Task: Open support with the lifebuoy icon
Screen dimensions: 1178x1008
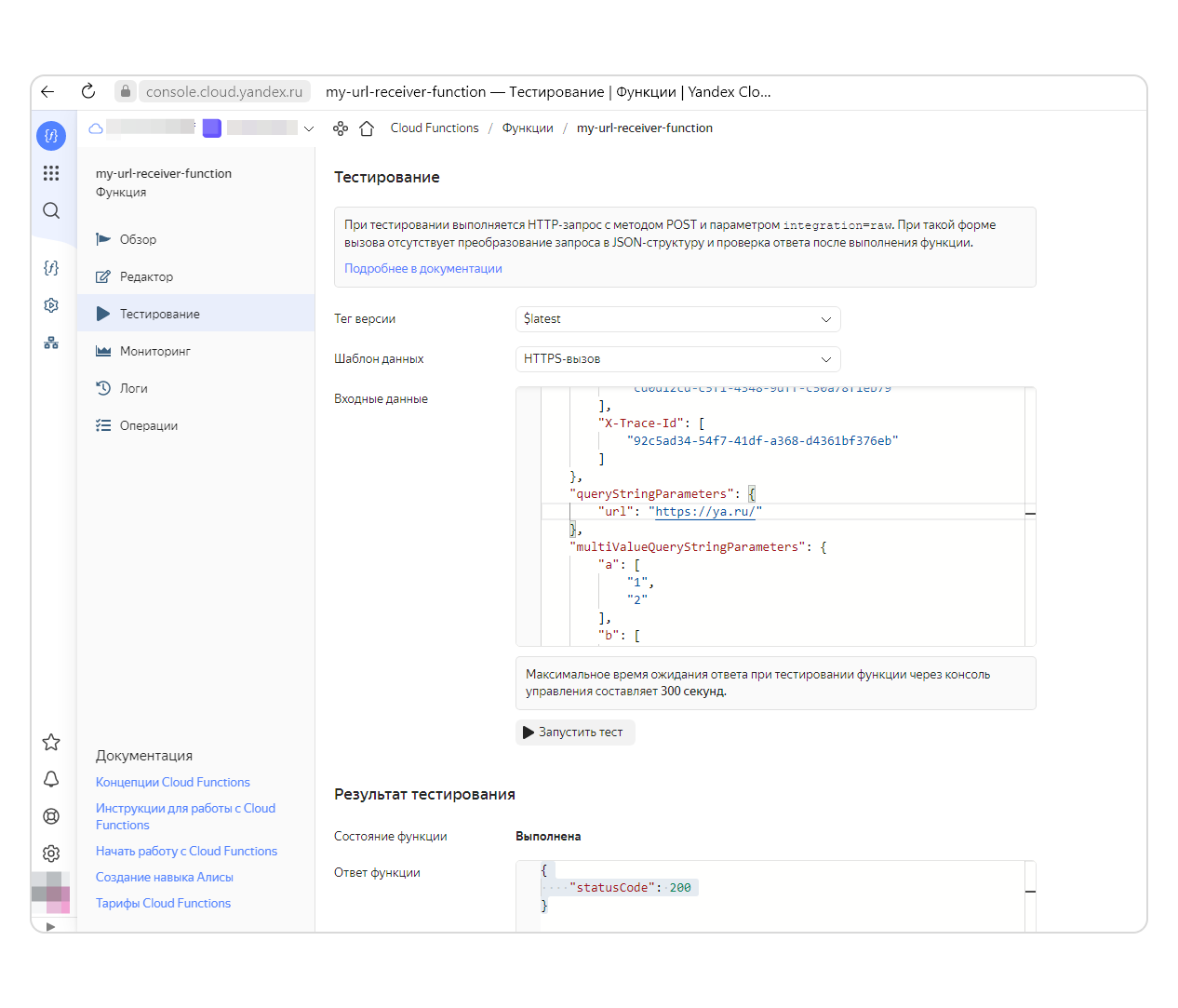Action: click(x=51, y=816)
